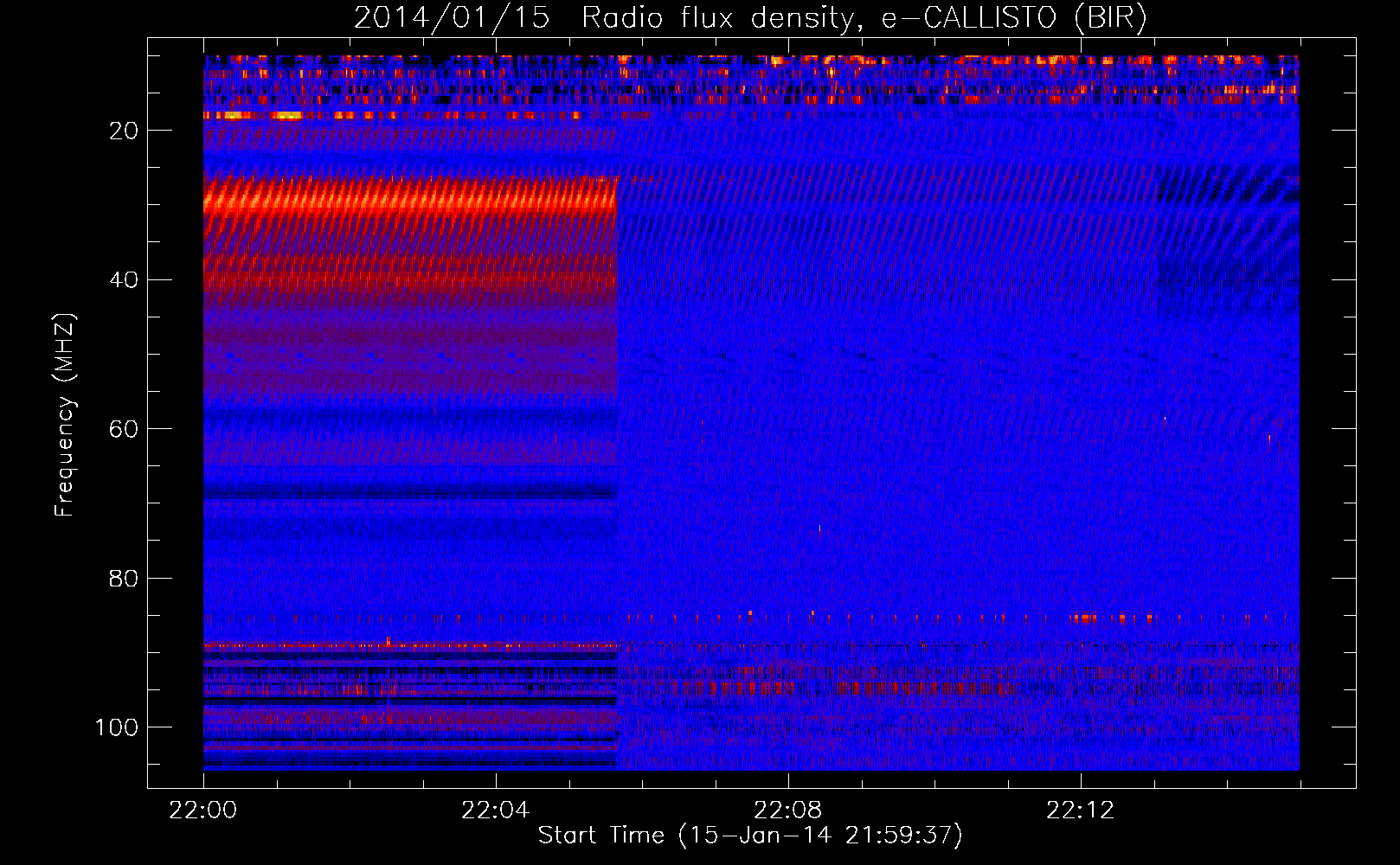This screenshot has width=1400, height=865.
Task: Click the bright red emission band near 30 MHz
Action: point(409,199)
